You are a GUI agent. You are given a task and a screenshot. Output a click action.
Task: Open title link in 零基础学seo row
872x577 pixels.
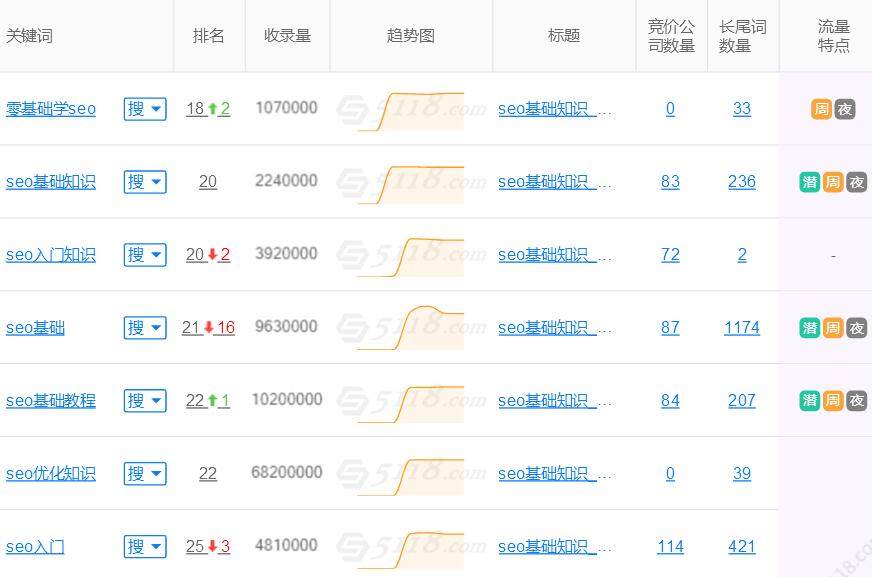[554, 108]
